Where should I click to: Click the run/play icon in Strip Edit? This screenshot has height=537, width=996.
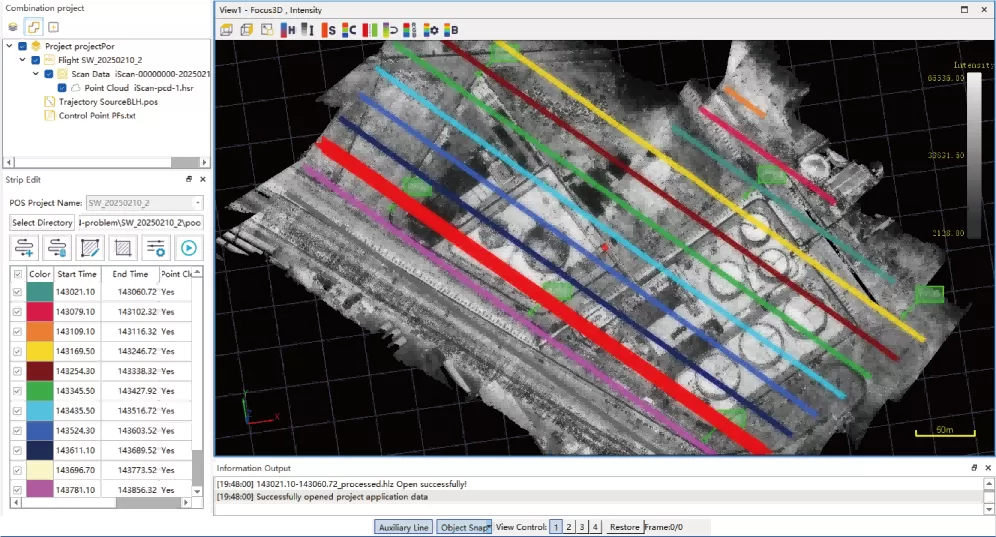tap(187, 248)
